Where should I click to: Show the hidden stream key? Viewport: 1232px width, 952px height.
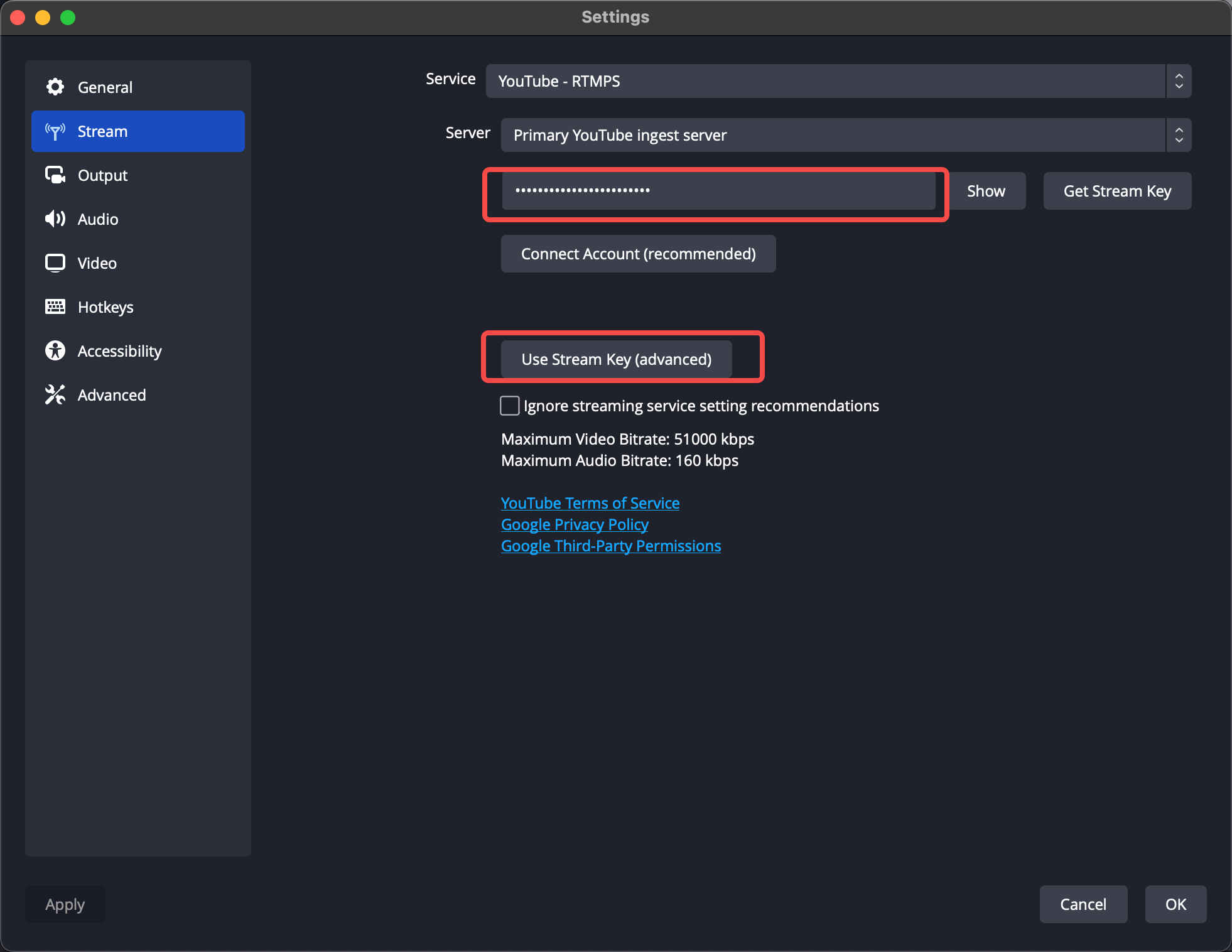(x=986, y=191)
